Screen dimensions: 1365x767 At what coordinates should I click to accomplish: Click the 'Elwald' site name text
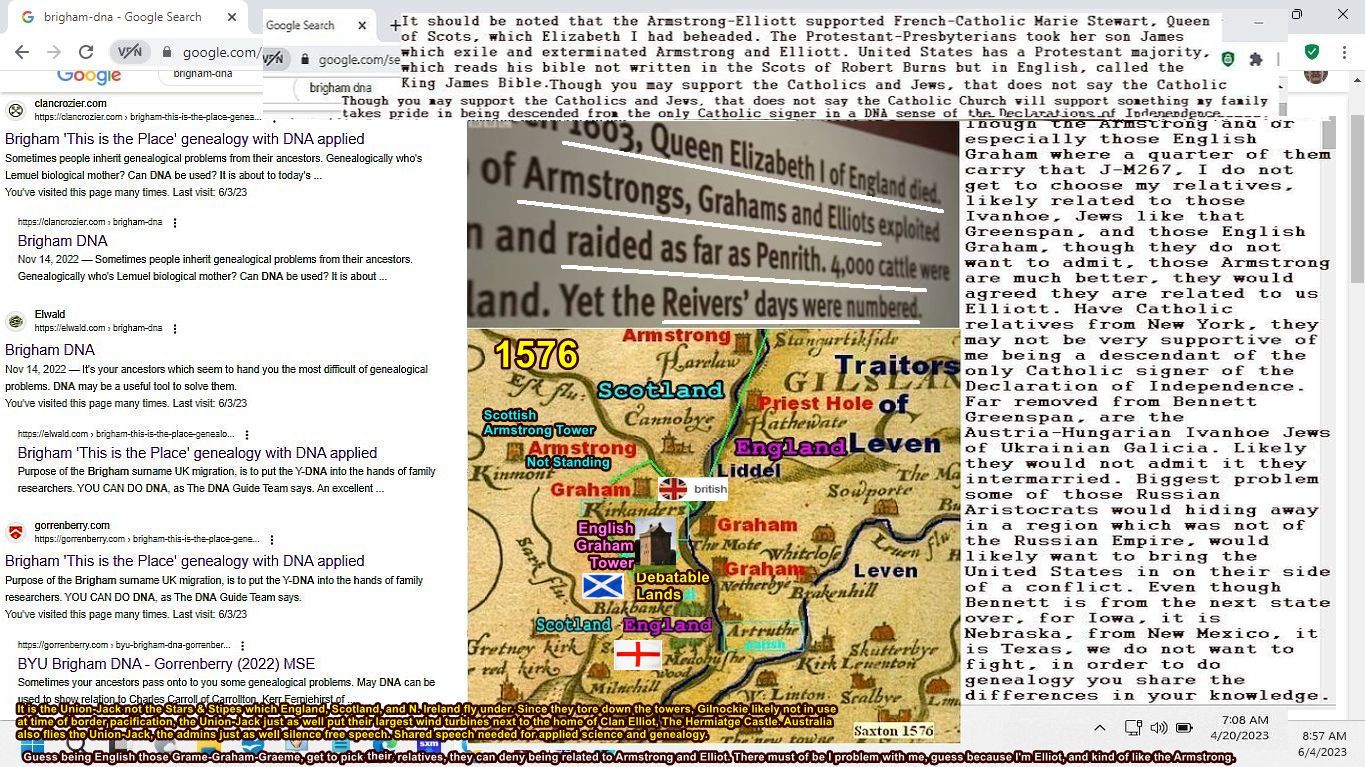point(50,315)
